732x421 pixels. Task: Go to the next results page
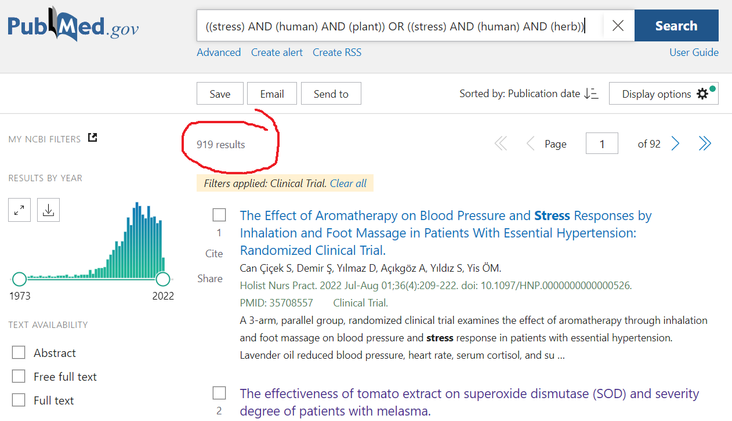tap(675, 144)
